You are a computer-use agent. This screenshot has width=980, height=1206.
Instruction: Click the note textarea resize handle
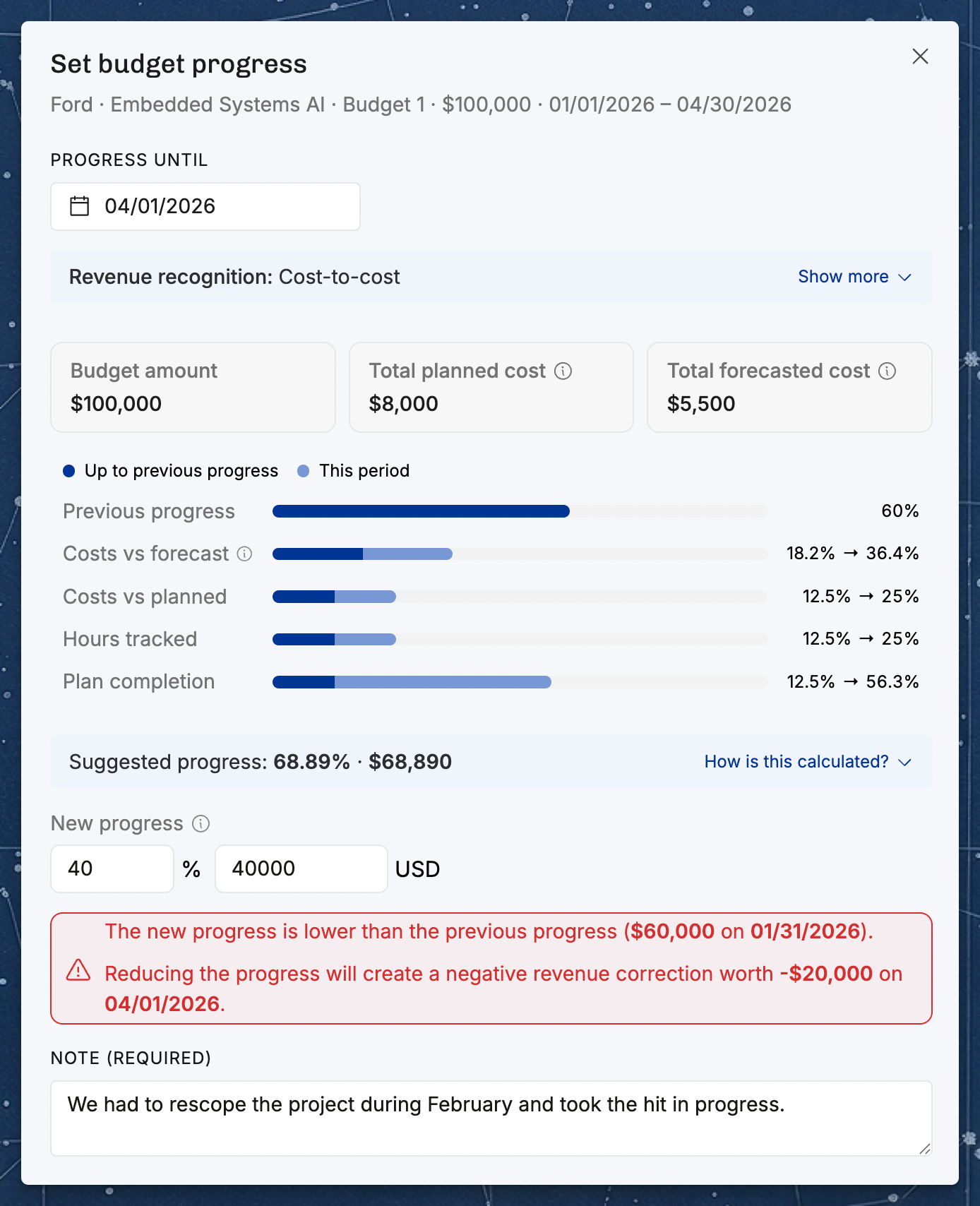click(x=924, y=1148)
